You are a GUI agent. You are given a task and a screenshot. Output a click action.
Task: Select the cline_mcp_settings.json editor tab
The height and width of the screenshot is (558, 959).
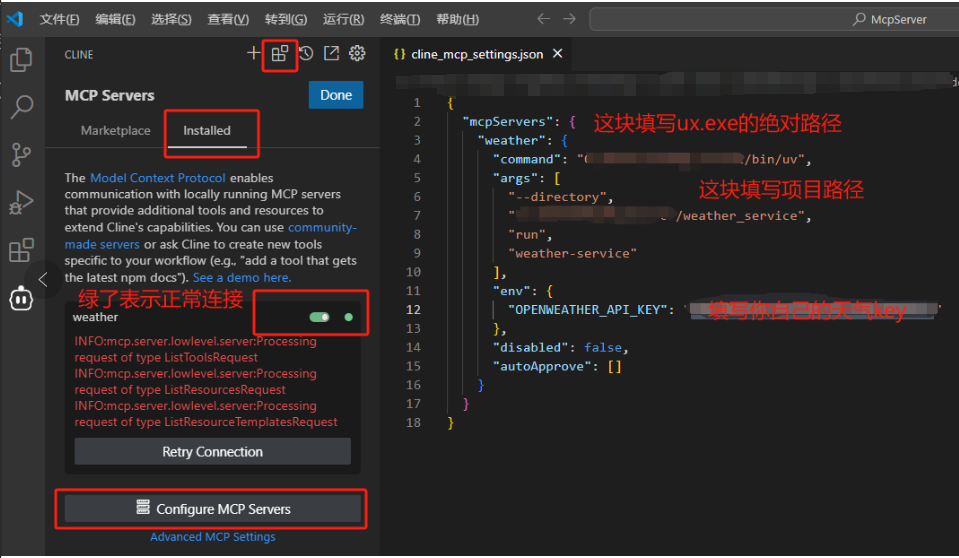point(477,54)
